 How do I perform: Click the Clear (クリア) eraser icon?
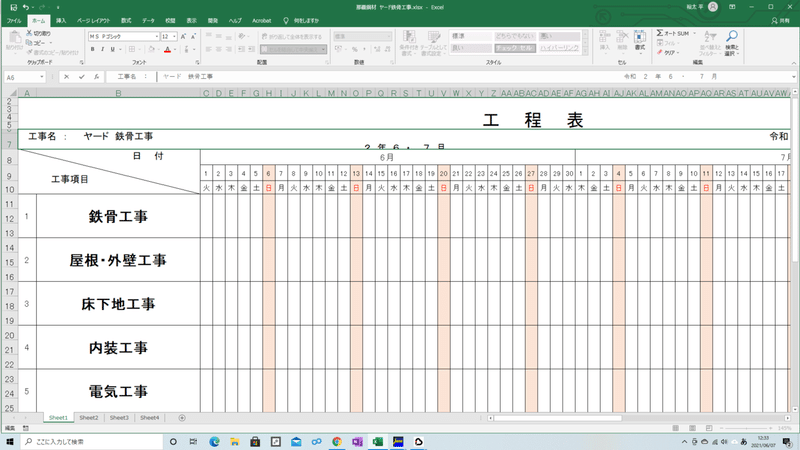tap(660, 52)
